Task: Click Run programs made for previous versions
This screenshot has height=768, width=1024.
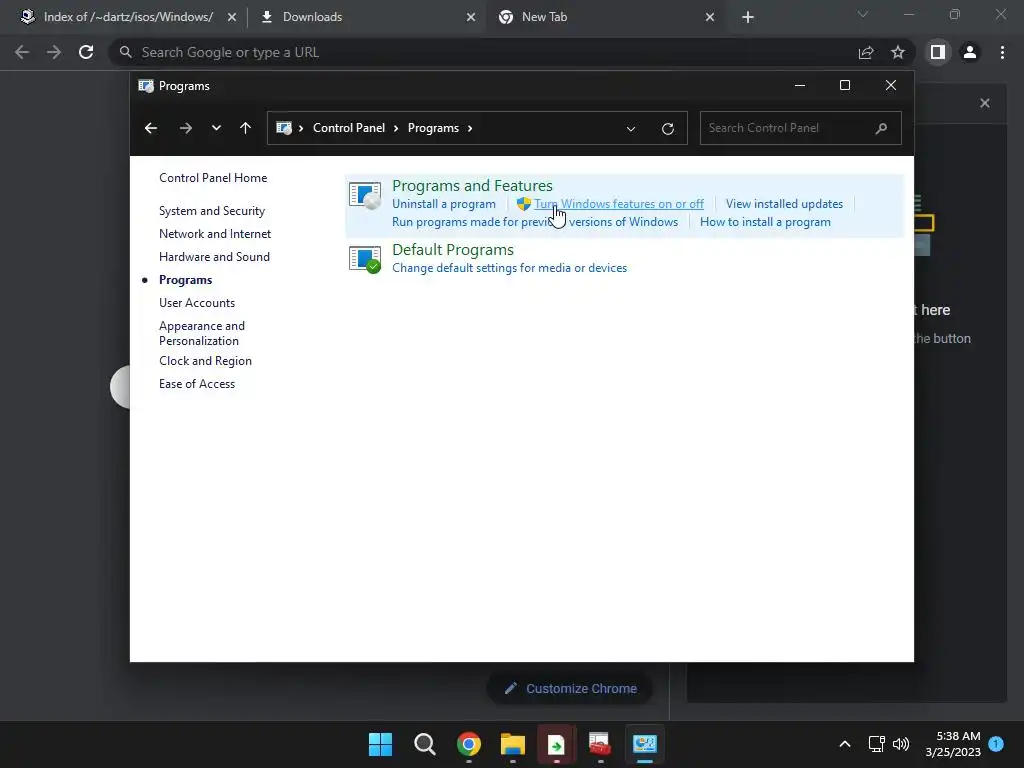Action: (535, 222)
